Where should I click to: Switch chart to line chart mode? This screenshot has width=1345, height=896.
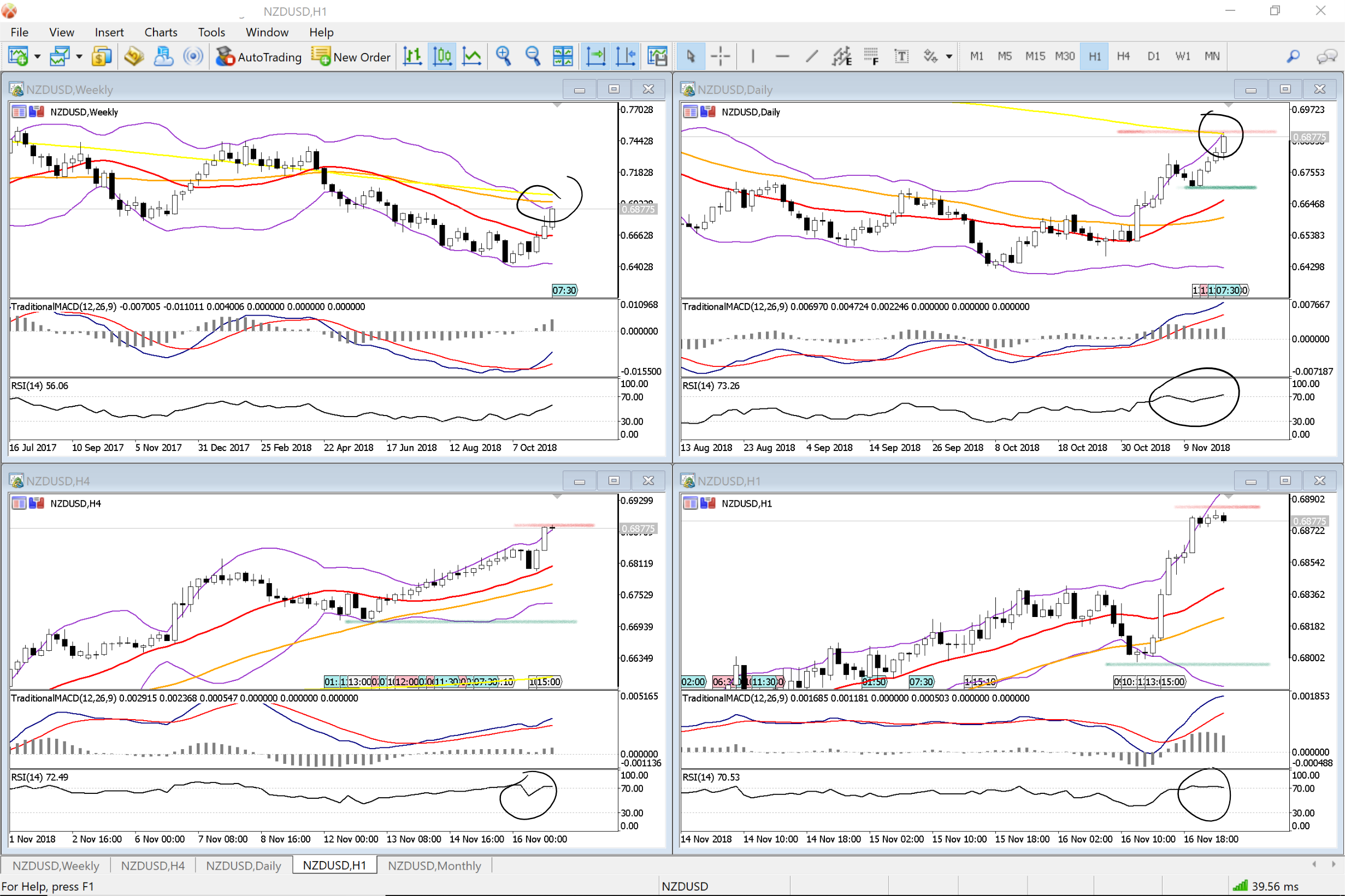471,56
